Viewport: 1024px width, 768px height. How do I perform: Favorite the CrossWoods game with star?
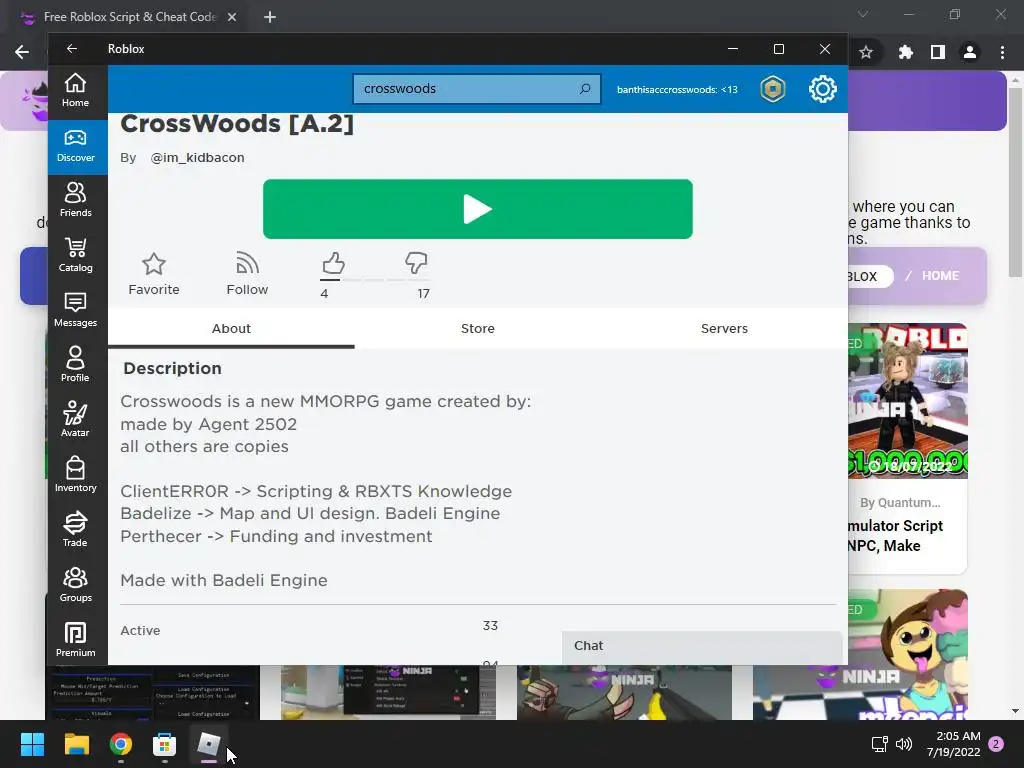tap(153, 274)
